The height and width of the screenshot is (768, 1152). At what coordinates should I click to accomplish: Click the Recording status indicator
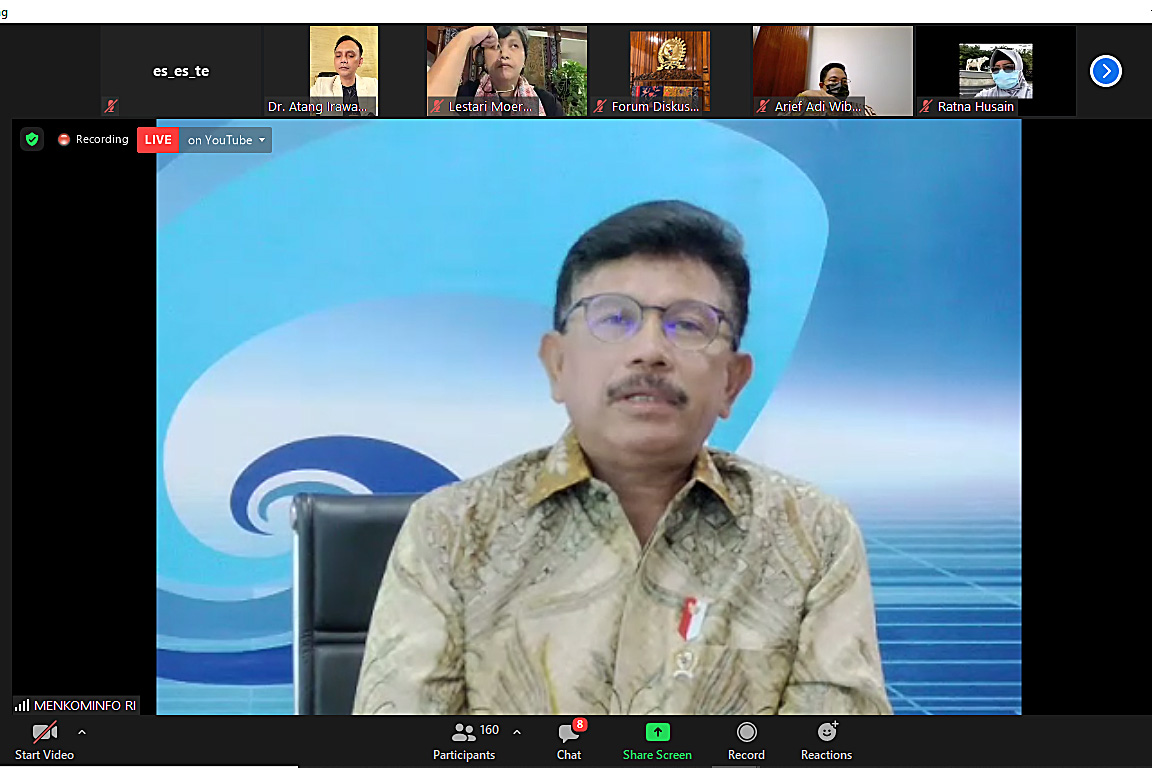(x=93, y=140)
